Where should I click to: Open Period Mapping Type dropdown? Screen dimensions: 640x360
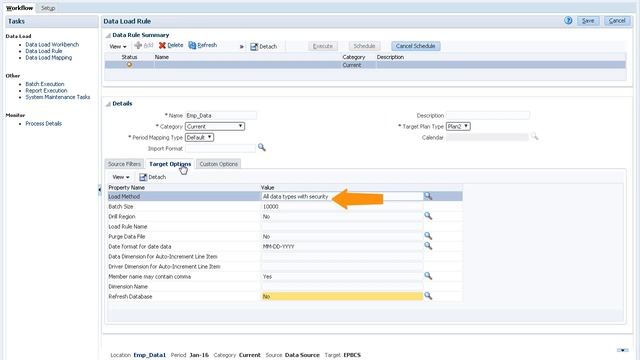coord(199,138)
